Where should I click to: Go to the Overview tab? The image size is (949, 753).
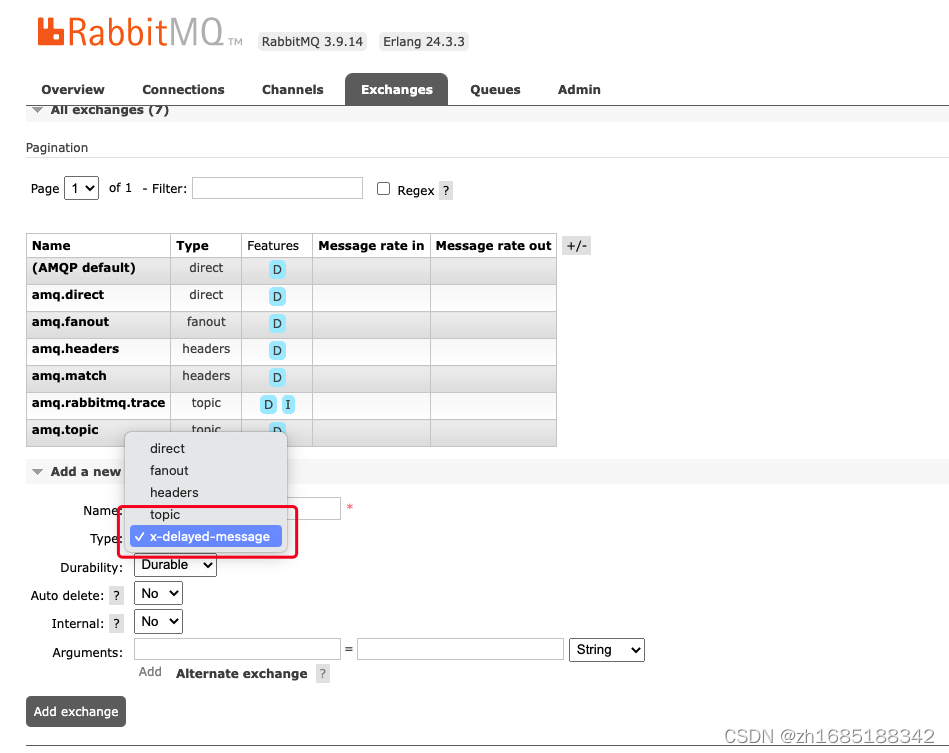coord(73,90)
